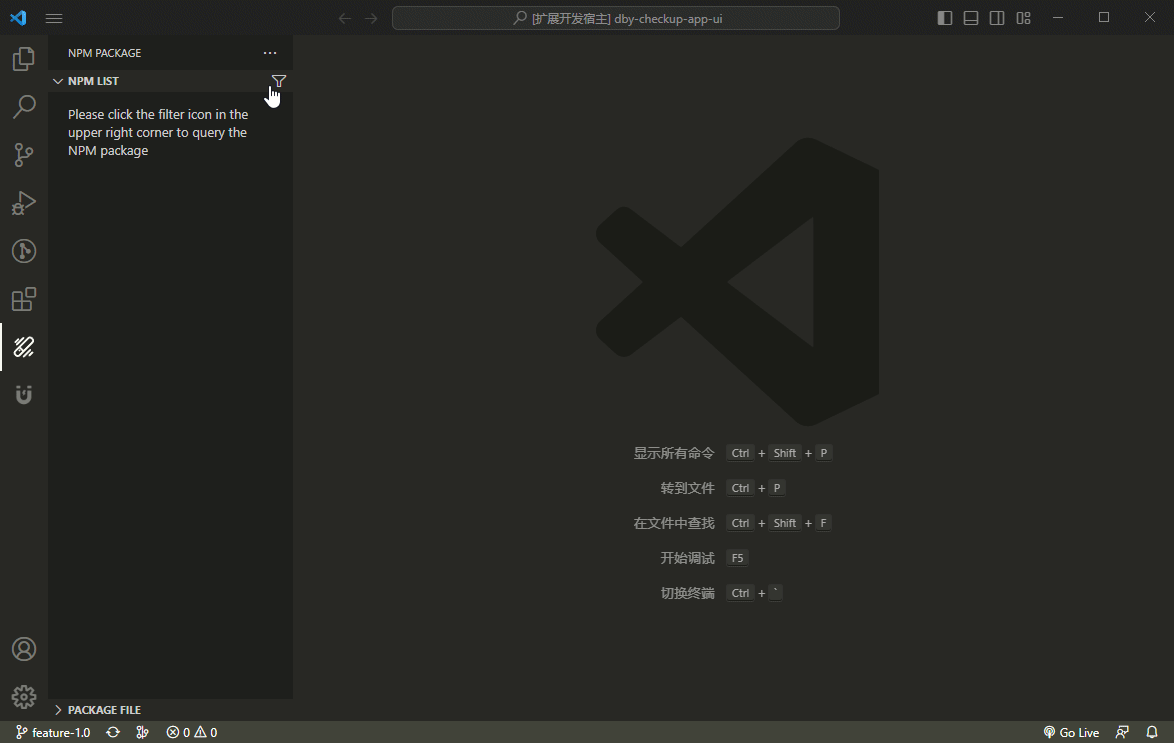1174x743 pixels.
Task: Open the customize layout icon
Action: click(1024, 18)
